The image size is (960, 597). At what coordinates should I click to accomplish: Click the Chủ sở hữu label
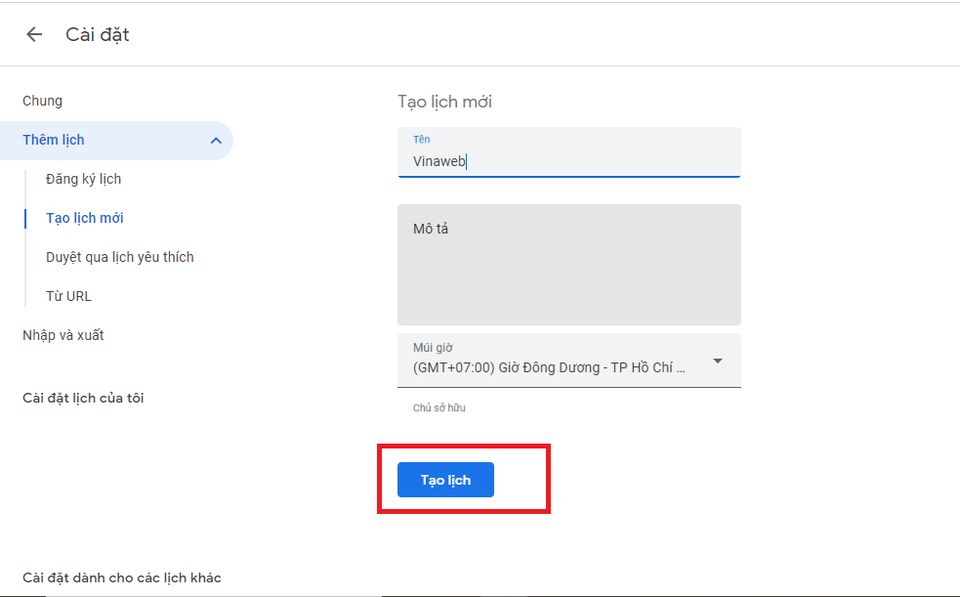pos(439,408)
